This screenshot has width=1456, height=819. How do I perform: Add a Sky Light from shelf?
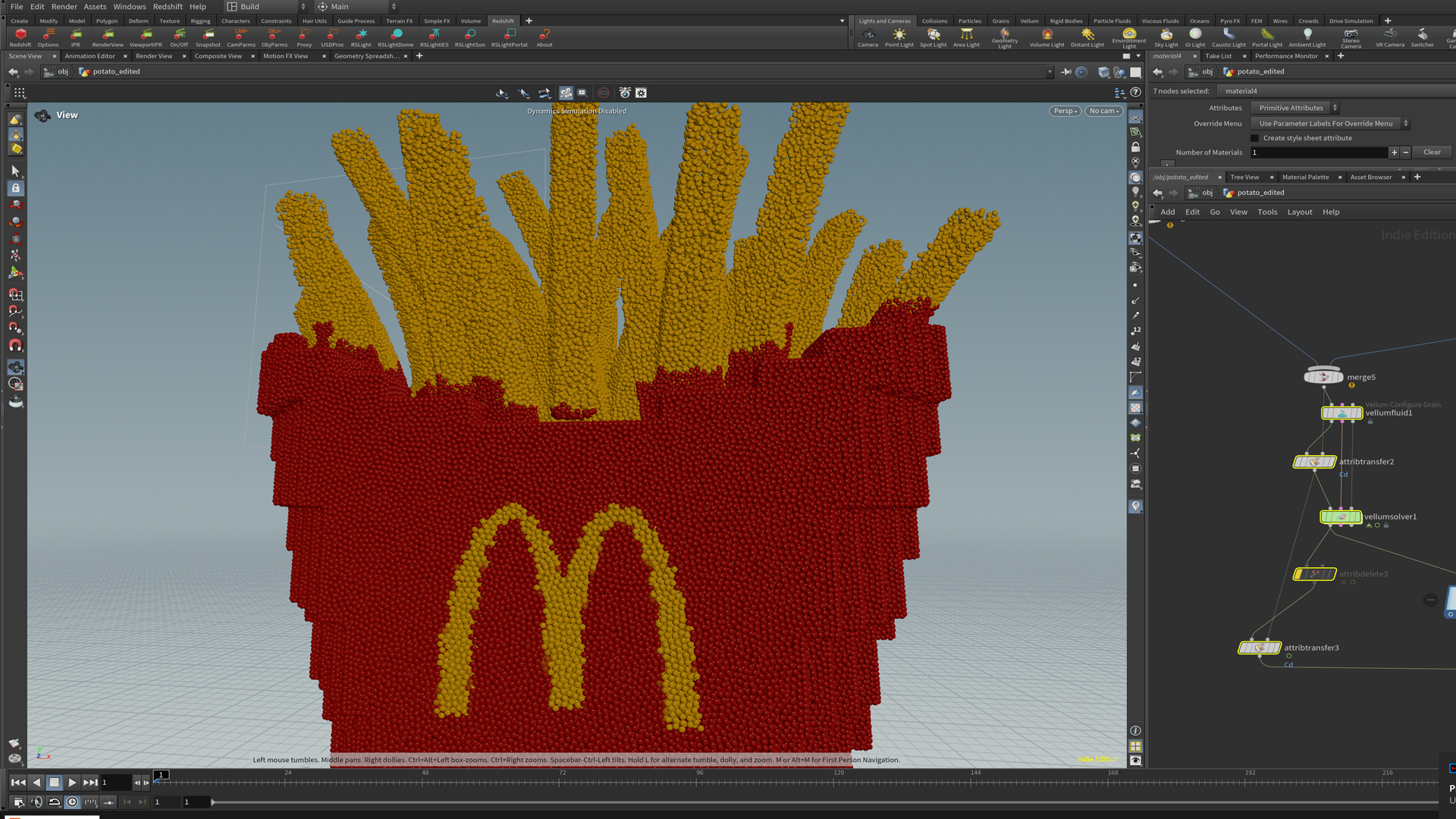[x=1166, y=38]
